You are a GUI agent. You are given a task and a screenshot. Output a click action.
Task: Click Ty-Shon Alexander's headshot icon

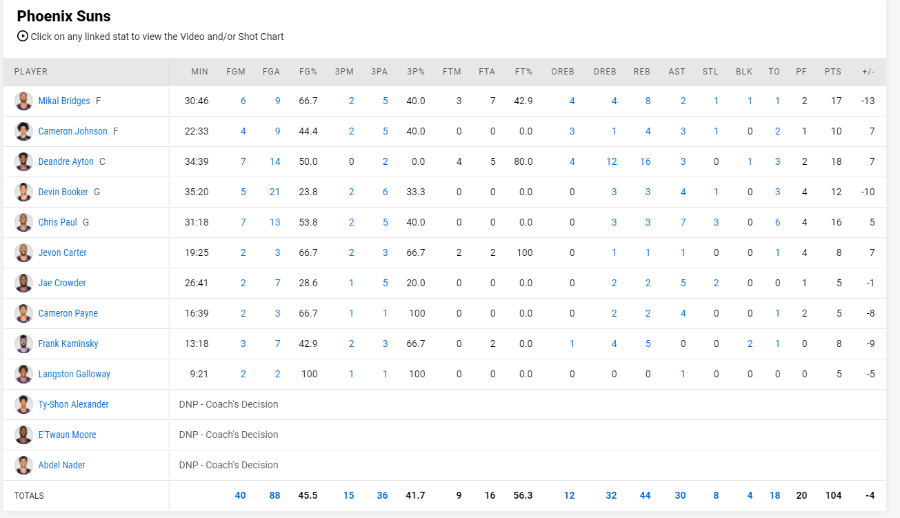pos(24,404)
